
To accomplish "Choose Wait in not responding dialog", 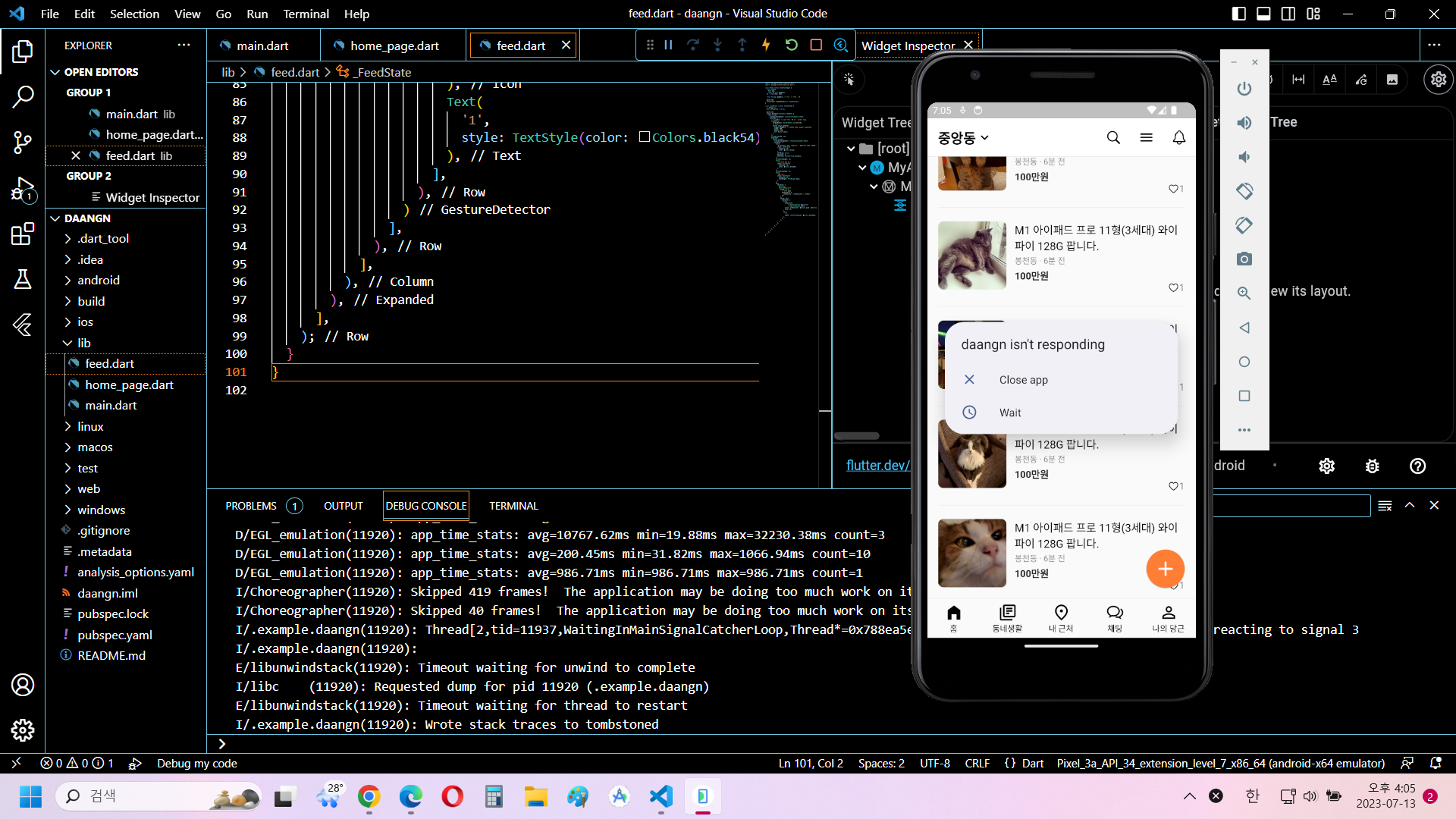I will [1061, 413].
